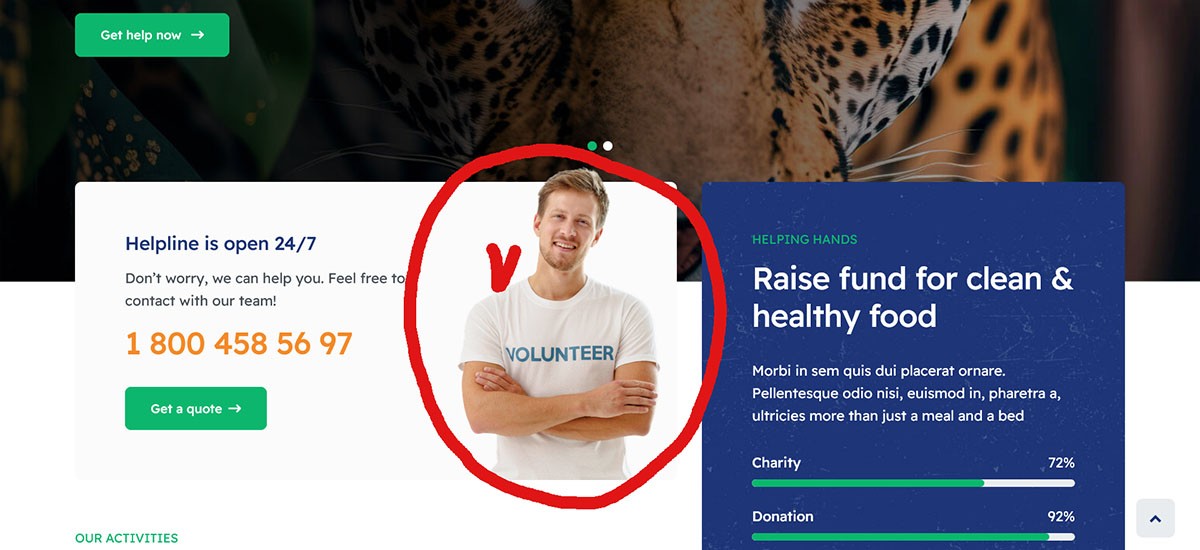Click the "Raise fund for clean & healthy food" heading
This screenshot has width=1200, height=550.
(912, 297)
